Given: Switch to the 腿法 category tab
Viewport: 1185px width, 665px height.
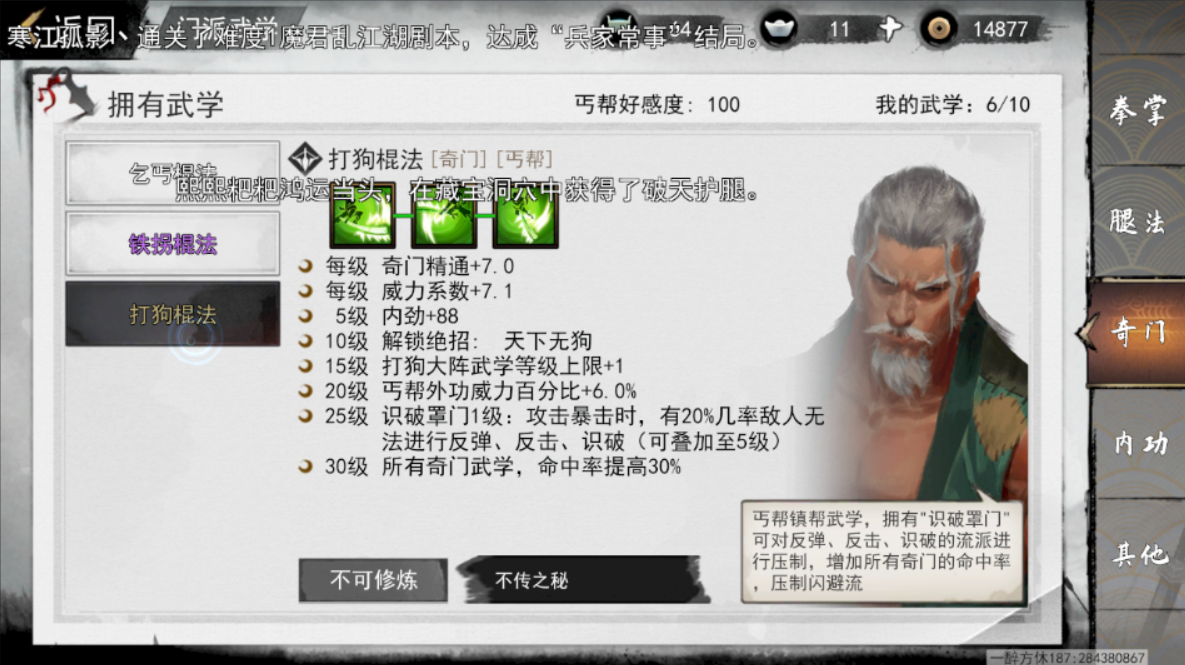Looking at the screenshot, I should 1138,221.
